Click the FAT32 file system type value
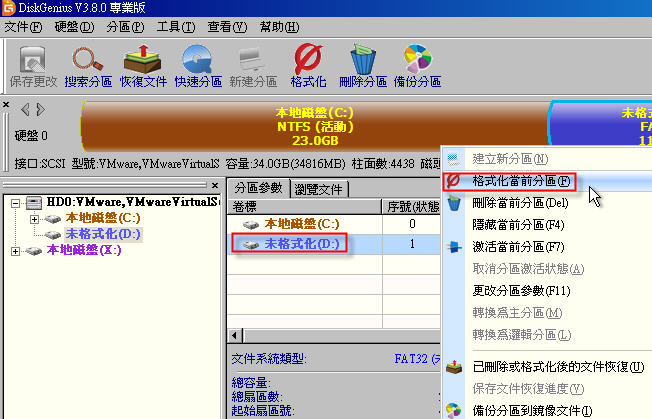The height and width of the screenshot is (419, 652). (x=417, y=358)
